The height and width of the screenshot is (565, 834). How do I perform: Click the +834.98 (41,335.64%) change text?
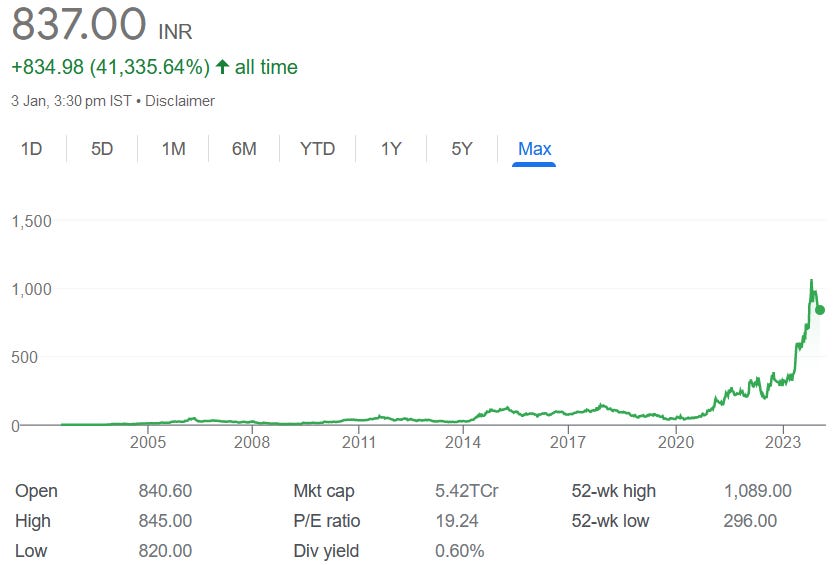click(111, 68)
